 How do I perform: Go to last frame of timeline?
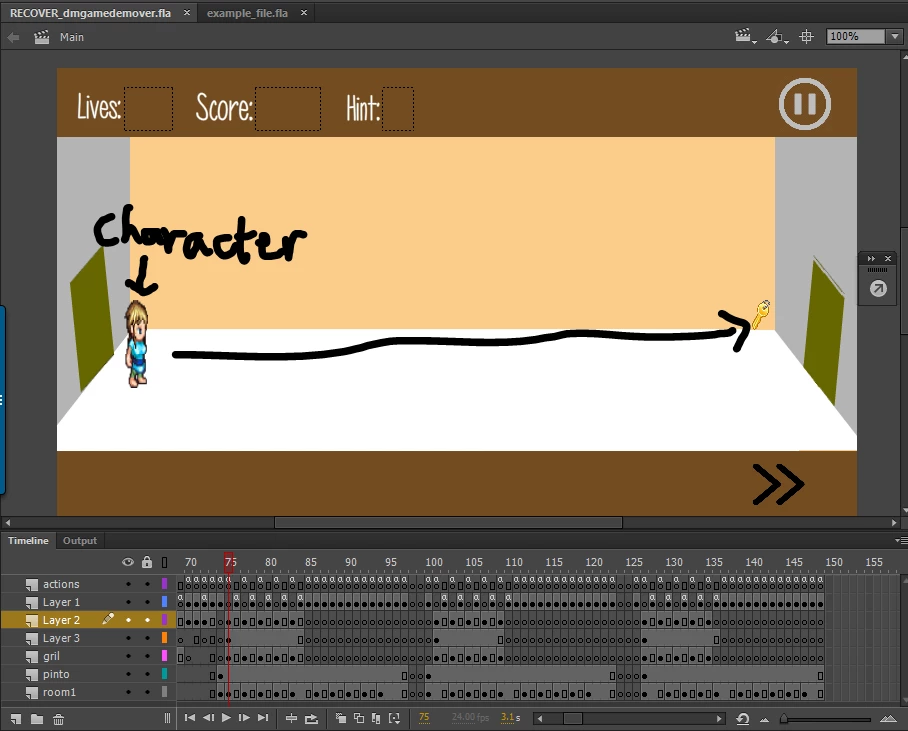point(263,718)
